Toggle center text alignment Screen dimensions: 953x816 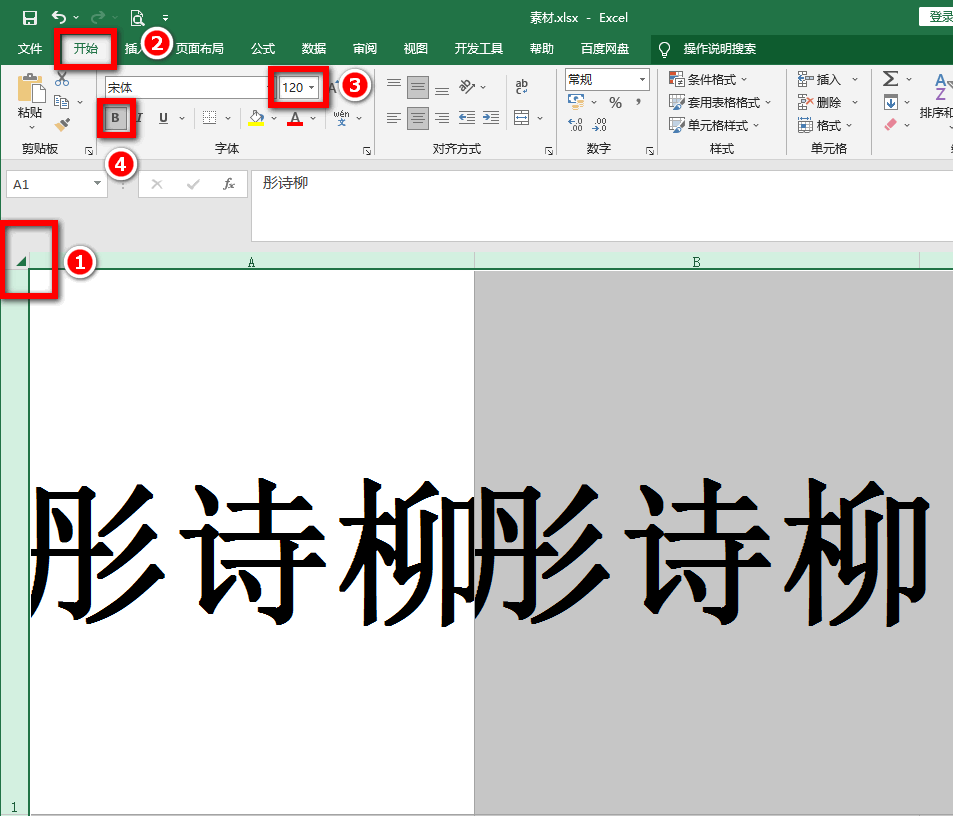pyautogui.click(x=418, y=118)
